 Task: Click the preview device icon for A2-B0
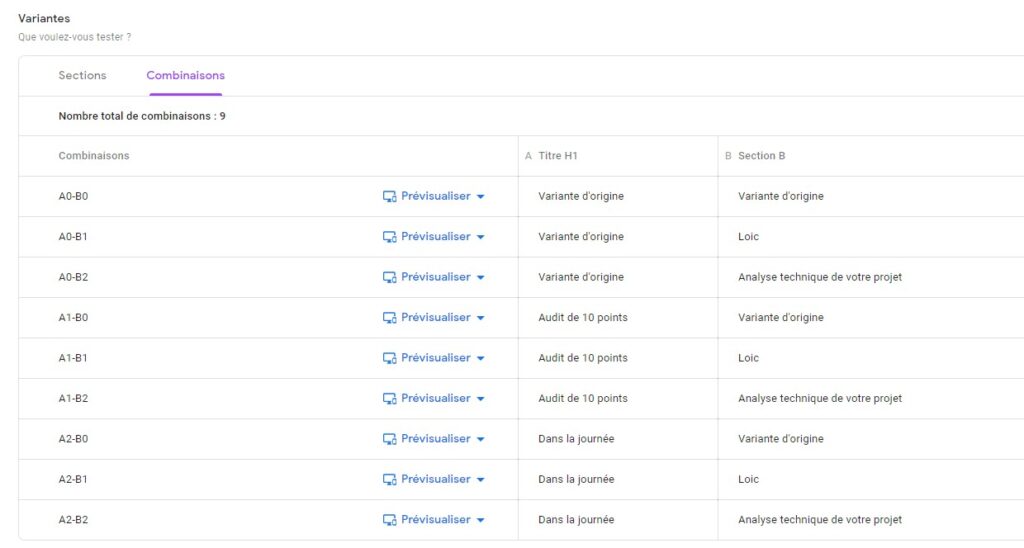pyautogui.click(x=389, y=440)
